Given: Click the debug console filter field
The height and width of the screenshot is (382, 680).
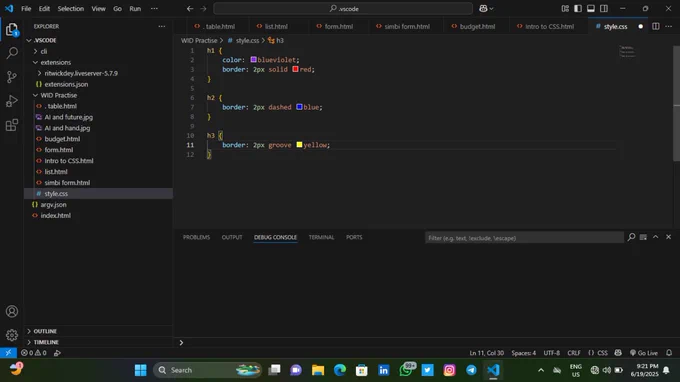Looking at the screenshot, I should tap(524, 238).
